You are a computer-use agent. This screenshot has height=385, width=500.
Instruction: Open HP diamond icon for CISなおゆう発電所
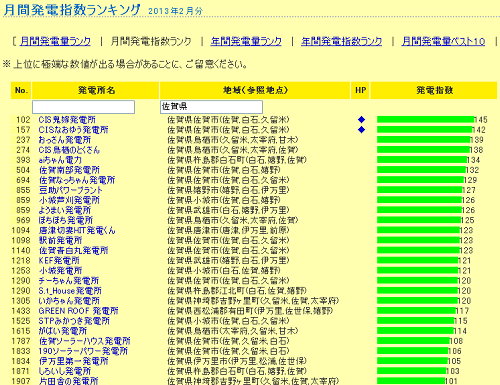(x=361, y=130)
